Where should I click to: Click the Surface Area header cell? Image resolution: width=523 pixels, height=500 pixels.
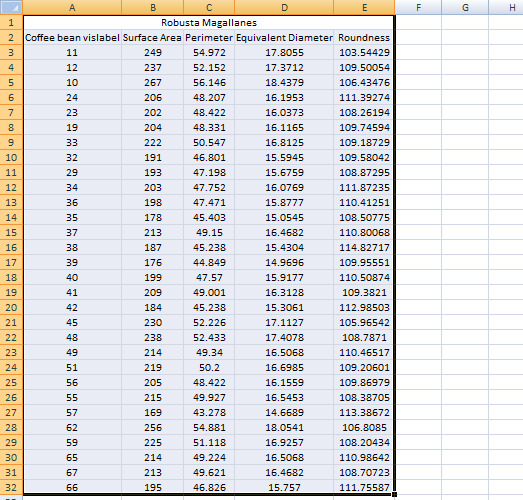pyautogui.click(x=152, y=37)
